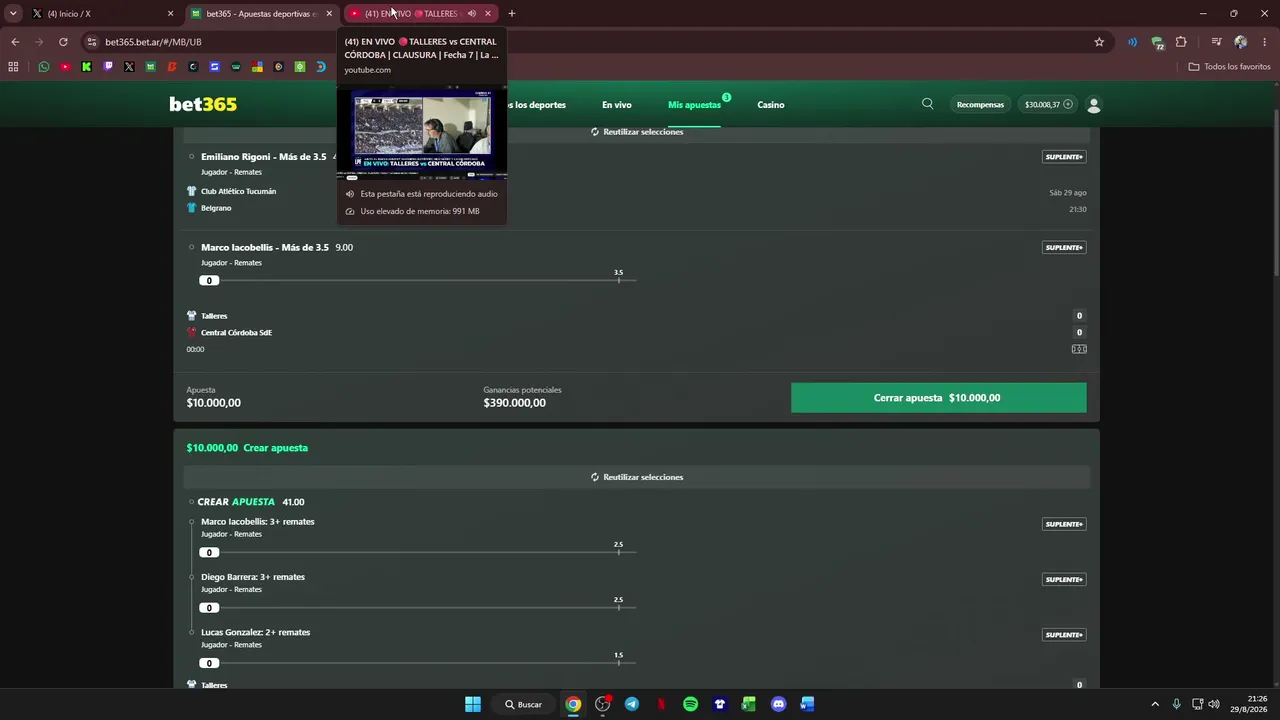The image size is (1280, 720).
Task: Click Reutilizar selecciones above Emiliano Rigoni
Action: [x=637, y=132]
